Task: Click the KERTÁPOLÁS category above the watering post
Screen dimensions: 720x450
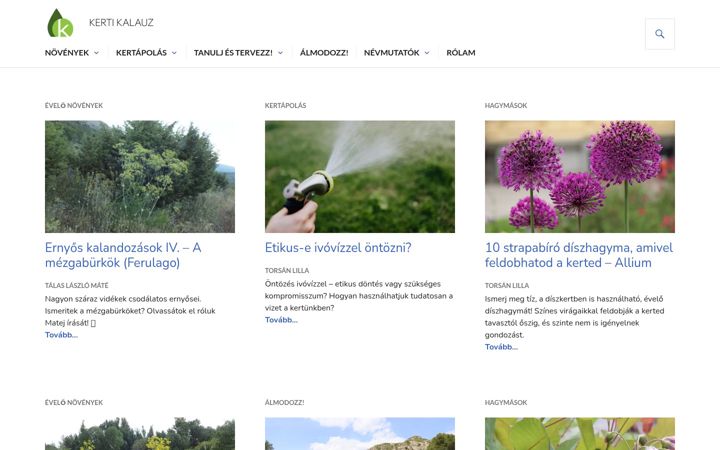Action: point(285,106)
